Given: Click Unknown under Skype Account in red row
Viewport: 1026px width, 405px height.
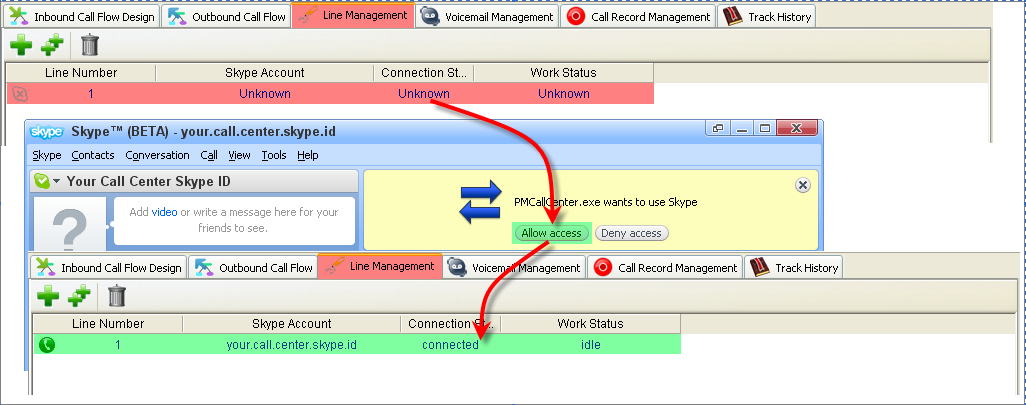Looking at the screenshot, I should click(264, 94).
